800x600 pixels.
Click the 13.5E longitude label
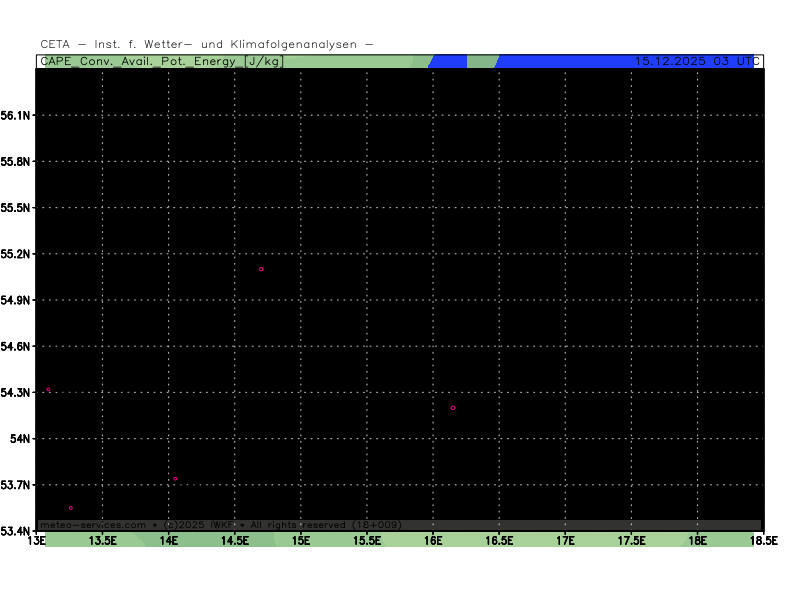pos(103,541)
